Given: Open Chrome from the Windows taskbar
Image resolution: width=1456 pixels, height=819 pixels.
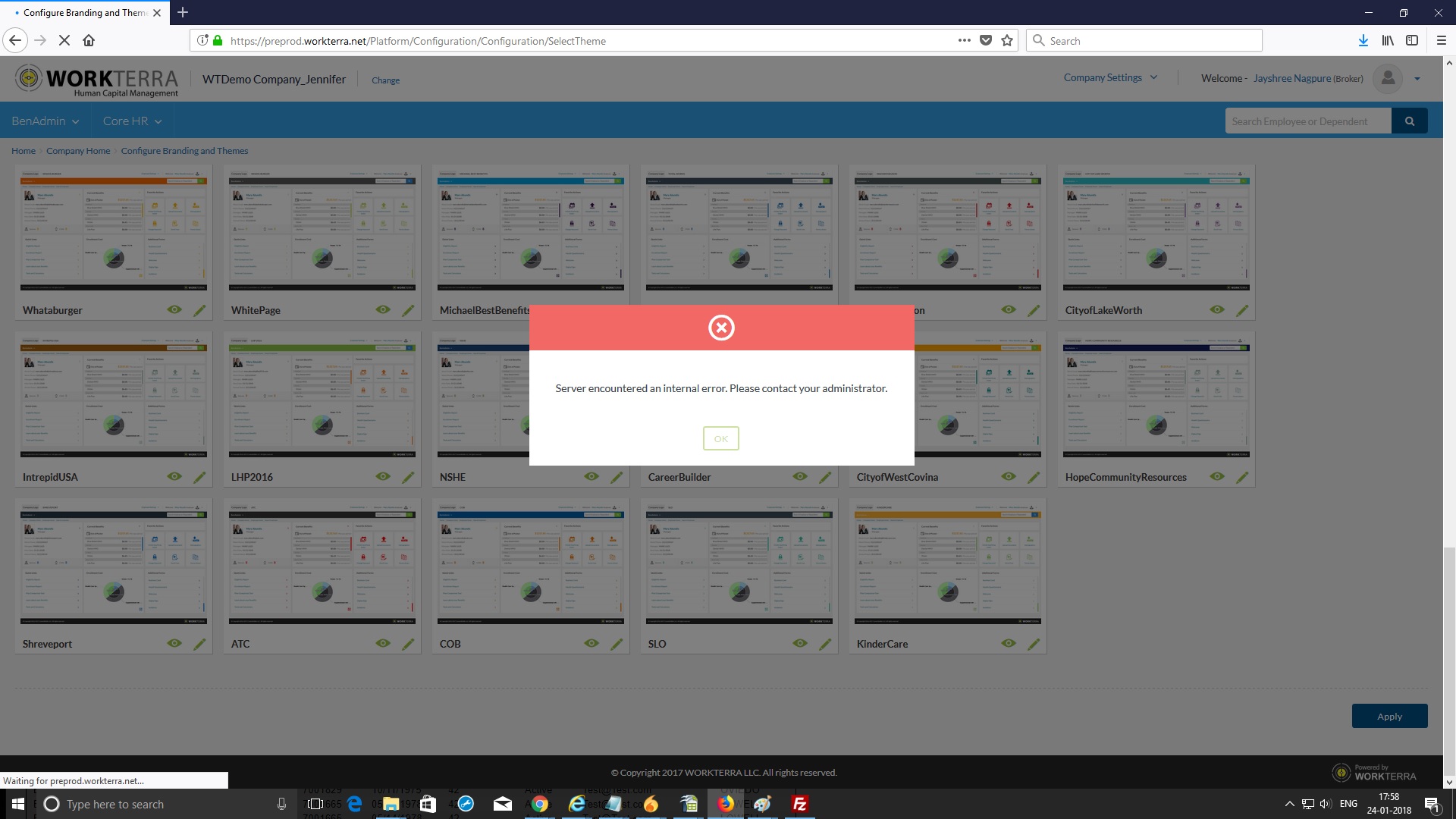Looking at the screenshot, I should [540, 805].
